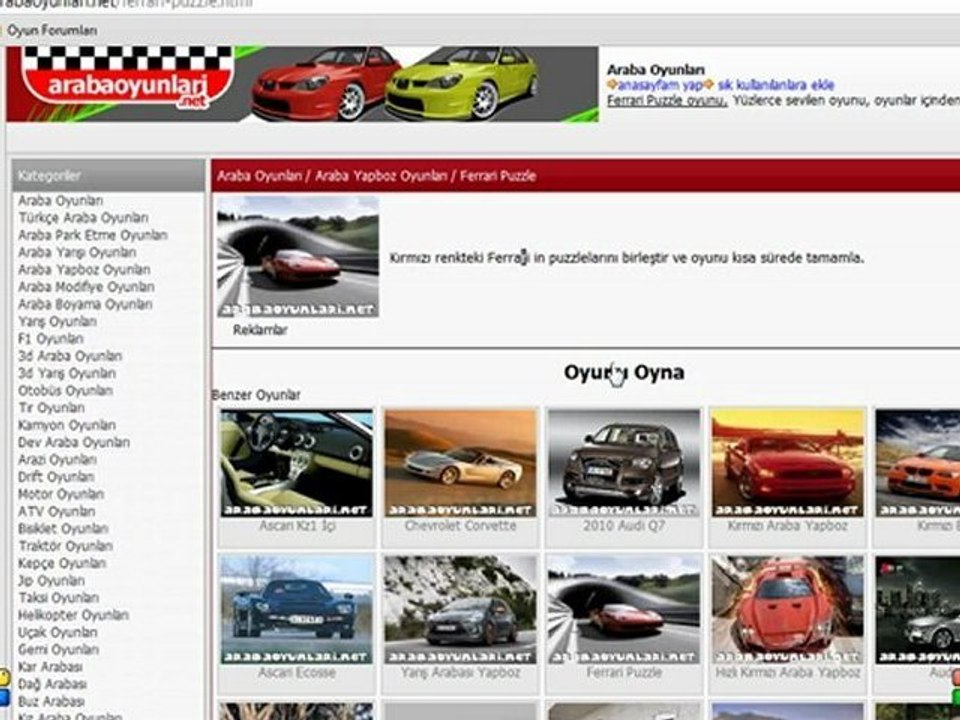Select 'Gemi Oyunları' category
The width and height of the screenshot is (960, 720).
(59, 650)
